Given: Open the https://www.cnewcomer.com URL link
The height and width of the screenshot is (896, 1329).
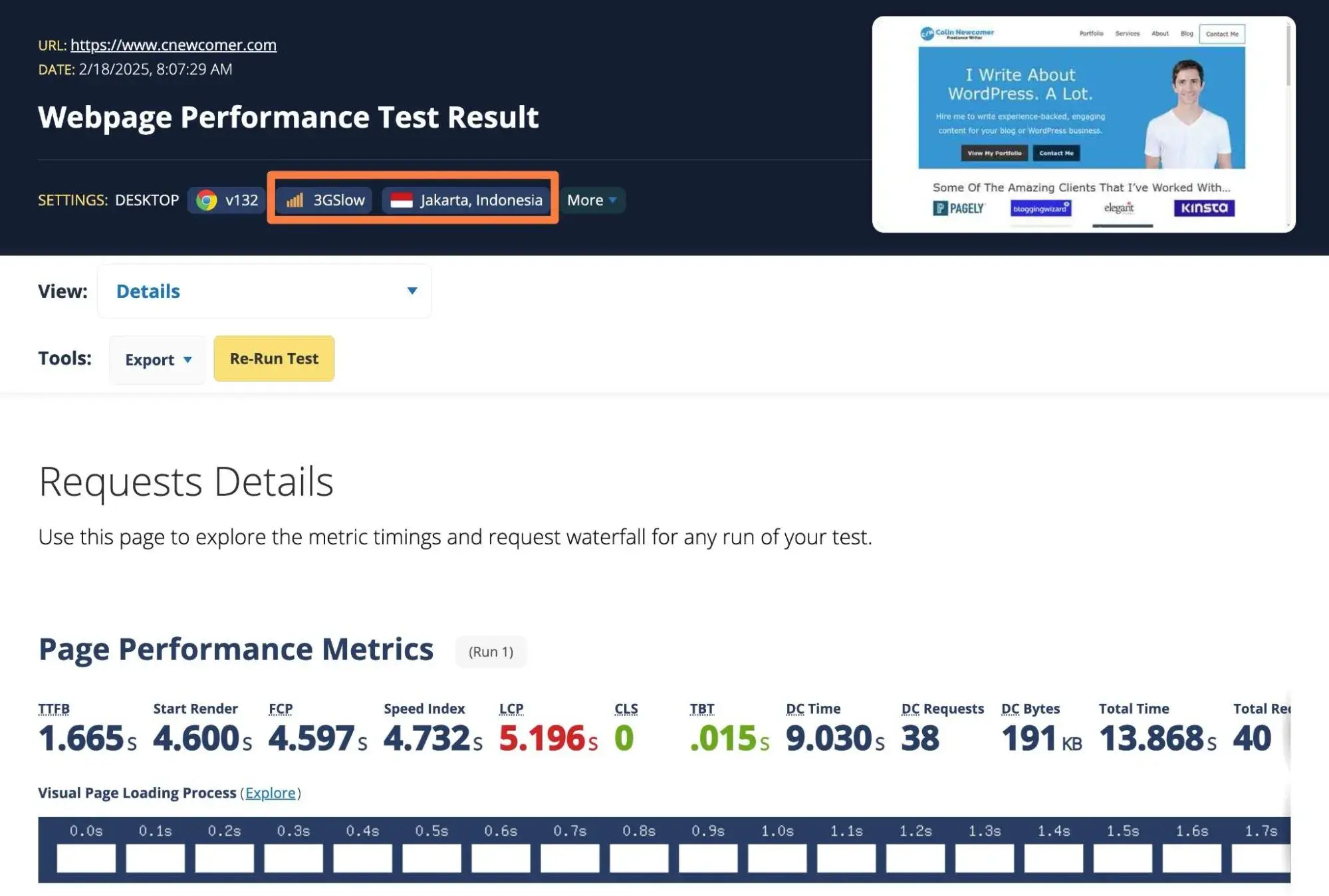Looking at the screenshot, I should (174, 45).
